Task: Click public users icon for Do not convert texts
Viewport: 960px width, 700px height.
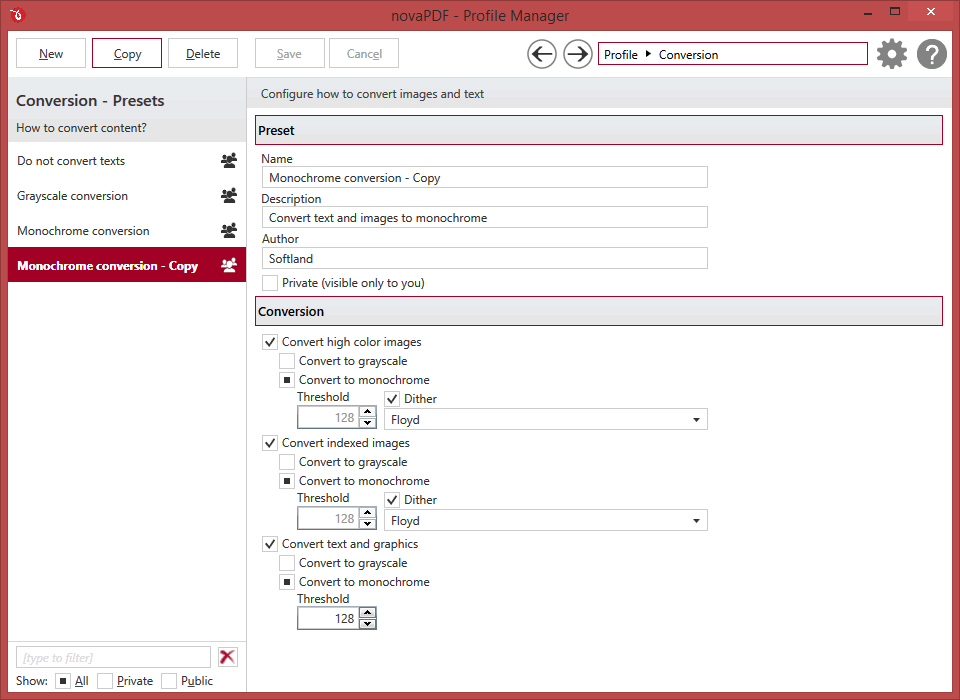Action: click(x=229, y=160)
